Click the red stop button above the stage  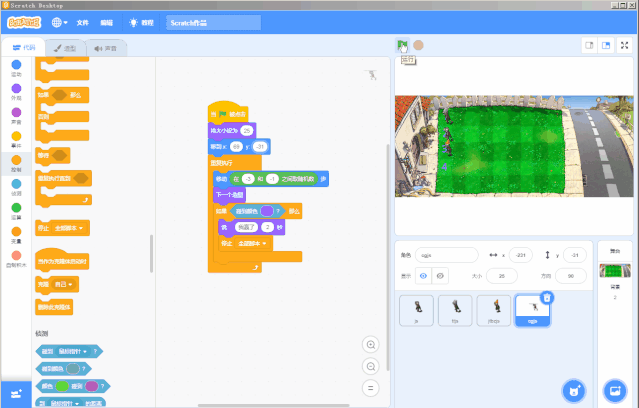point(418,45)
